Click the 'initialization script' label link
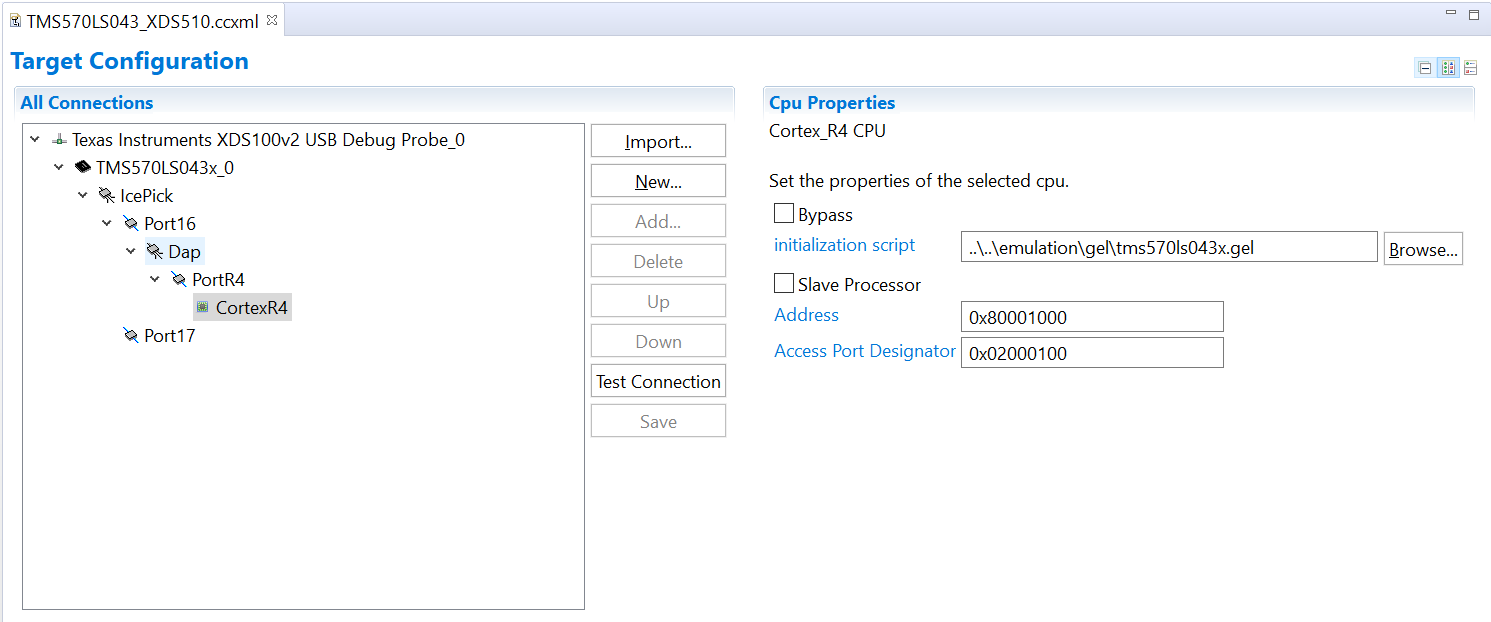Screen dimensions: 1491x622 (x=845, y=245)
